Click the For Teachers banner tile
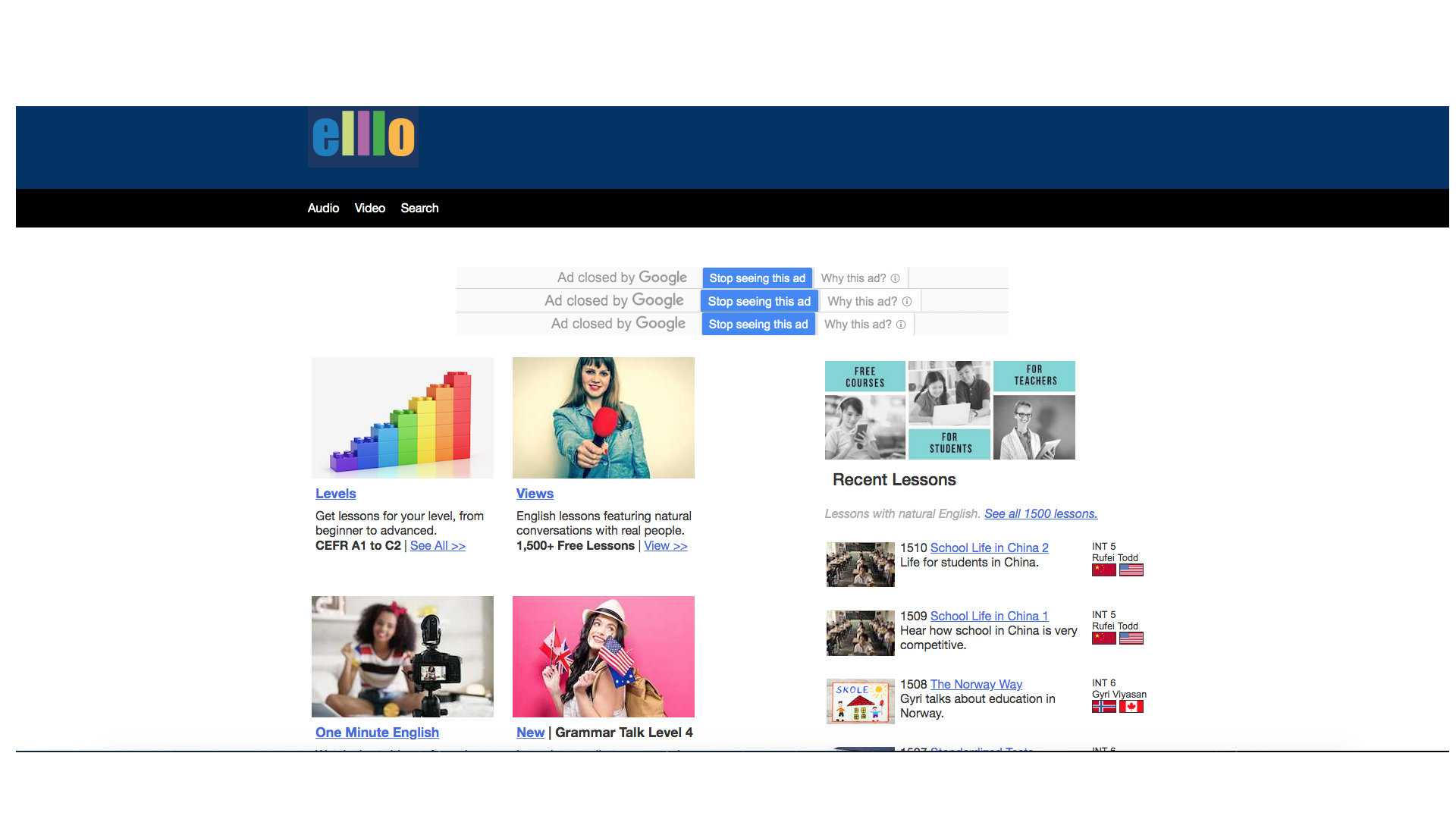 click(x=1035, y=375)
